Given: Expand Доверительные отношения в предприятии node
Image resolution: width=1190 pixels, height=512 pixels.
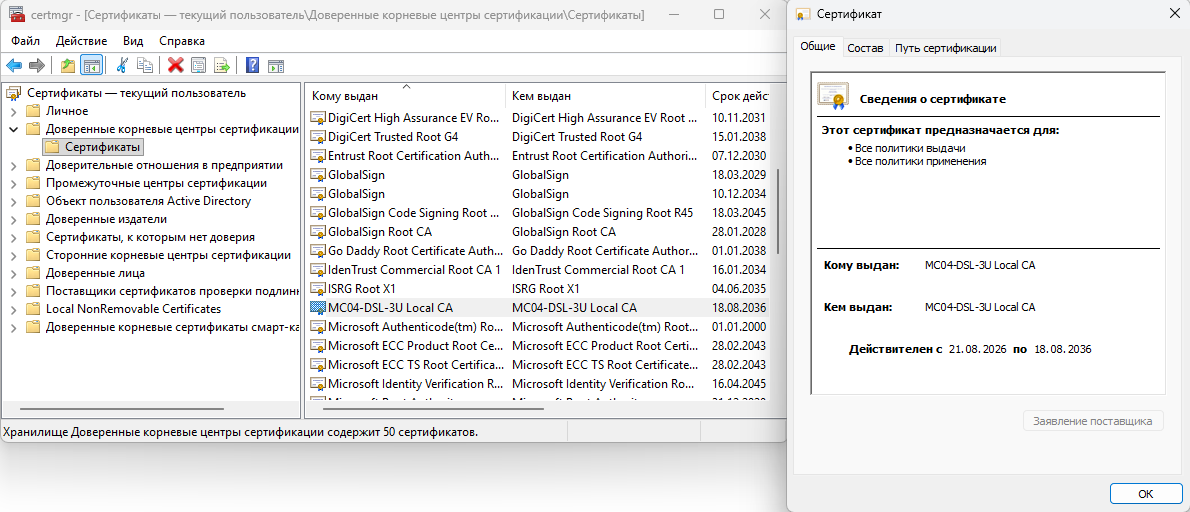Looking at the screenshot, I should click(x=13, y=165).
